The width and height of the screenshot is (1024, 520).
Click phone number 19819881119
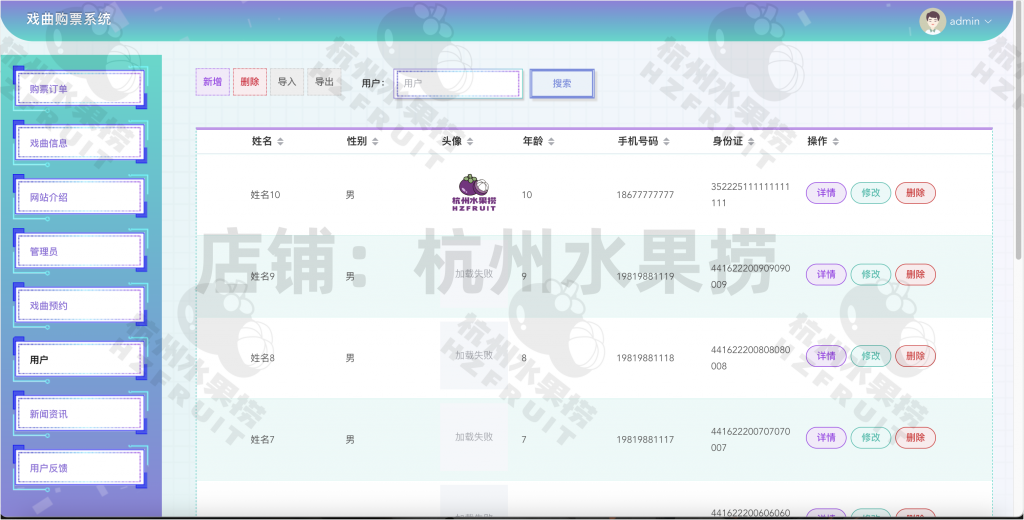(x=645, y=276)
